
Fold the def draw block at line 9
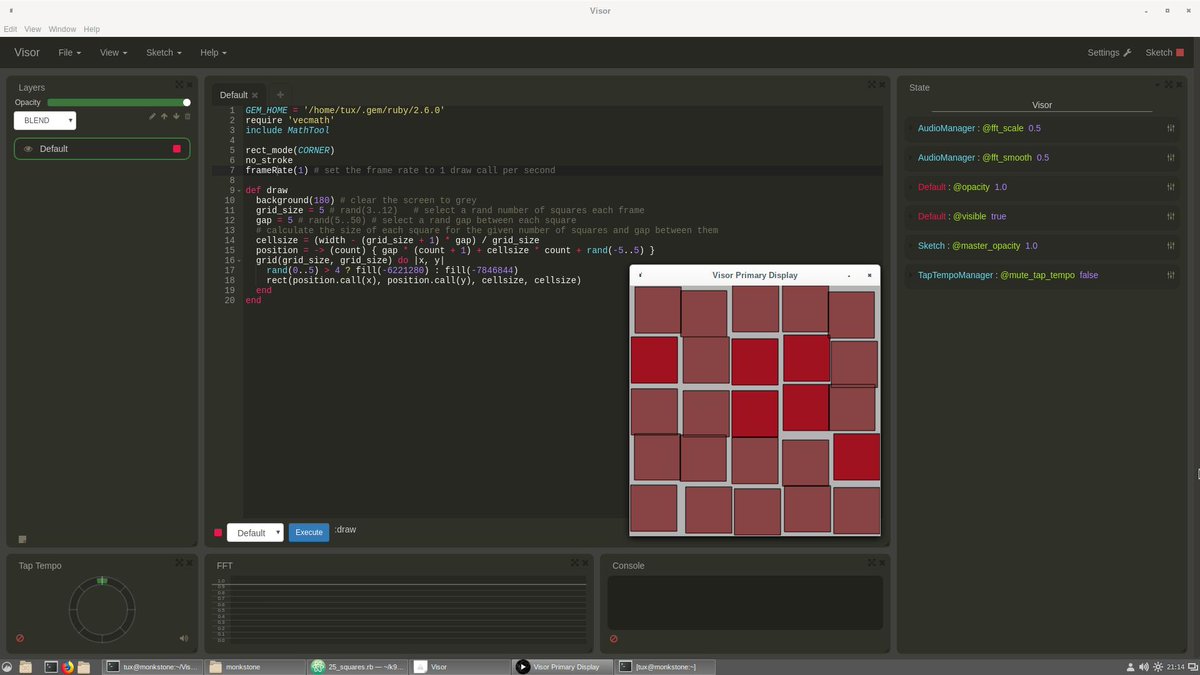[239, 190]
